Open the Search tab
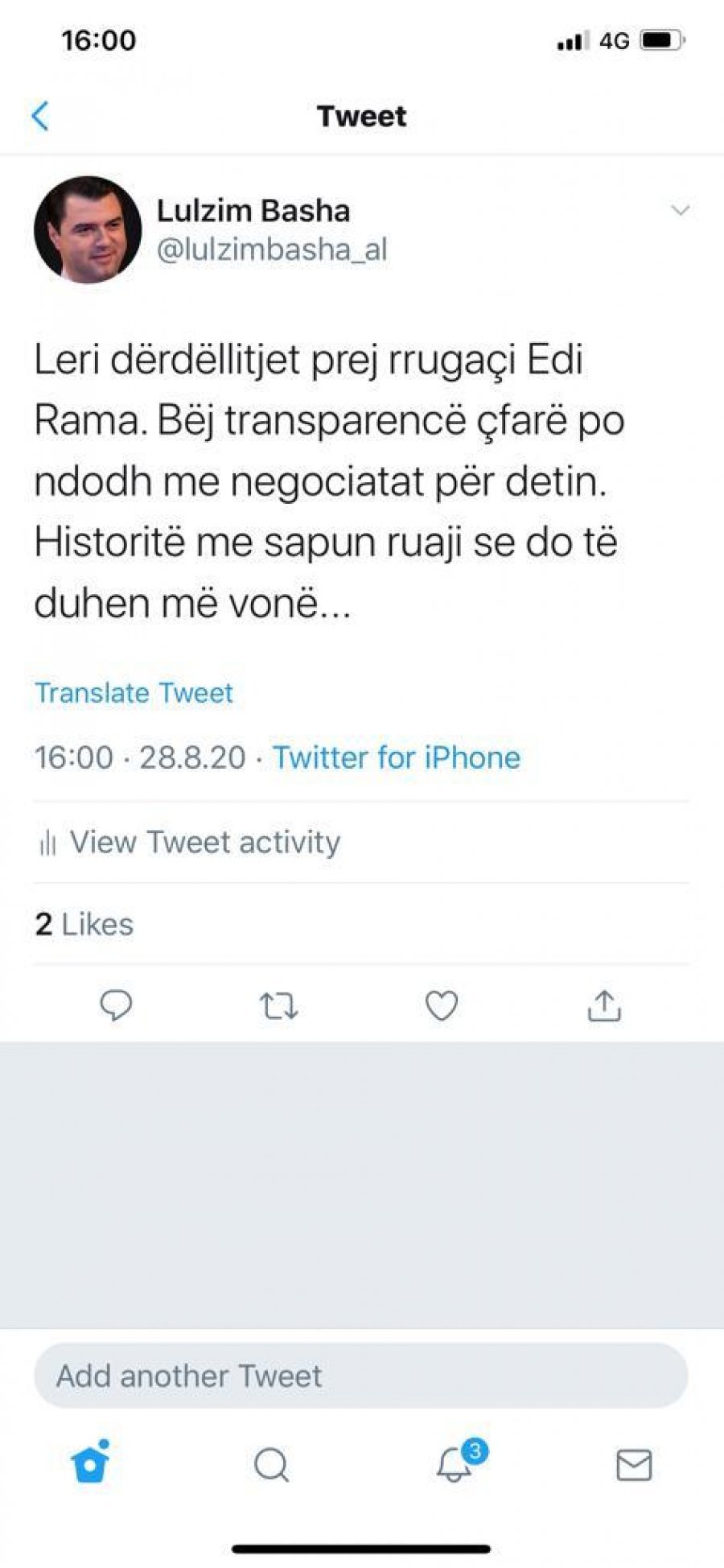Screen dimensions: 724x1568 pyautogui.click(x=272, y=1465)
